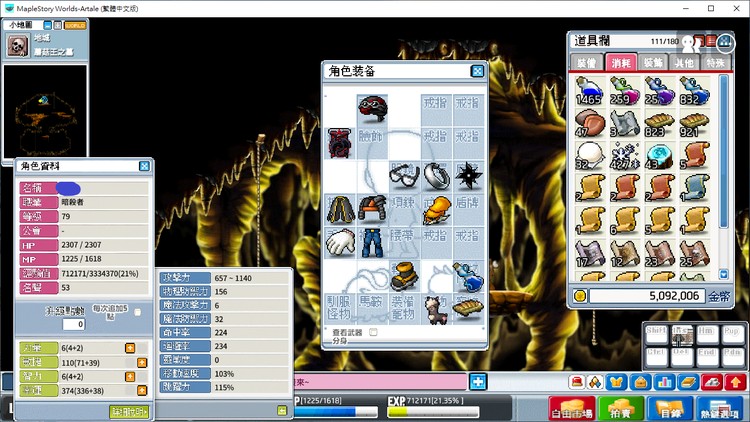Open the equipment shirt icon in bottom toolbar
The width and height of the screenshot is (750, 422).
click(617, 382)
